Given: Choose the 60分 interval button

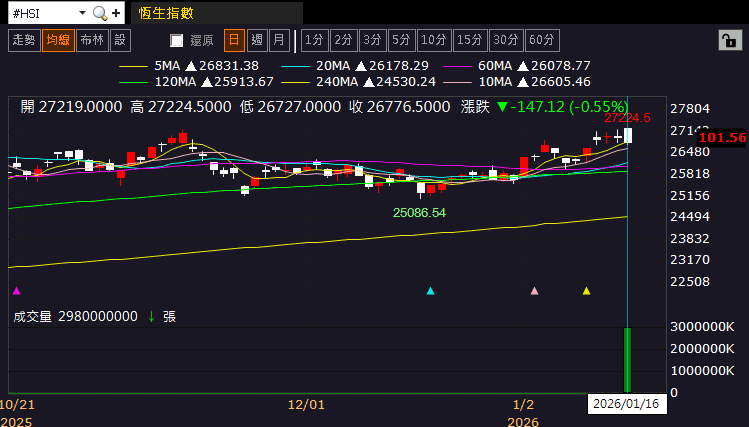Looking at the screenshot, I should pyautogui.click(x=542, y=40).
